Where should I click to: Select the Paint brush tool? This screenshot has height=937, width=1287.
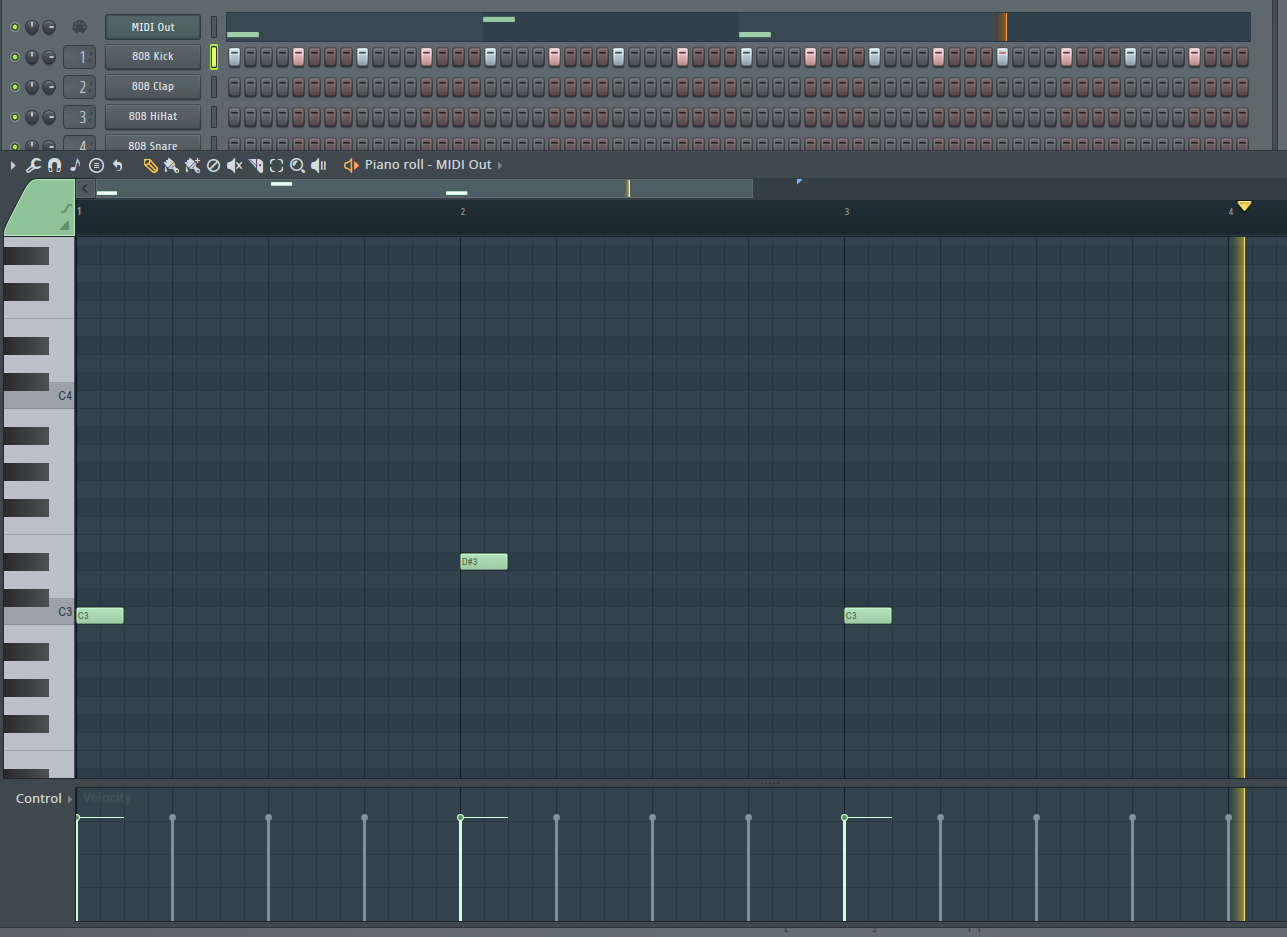[171, 165]
